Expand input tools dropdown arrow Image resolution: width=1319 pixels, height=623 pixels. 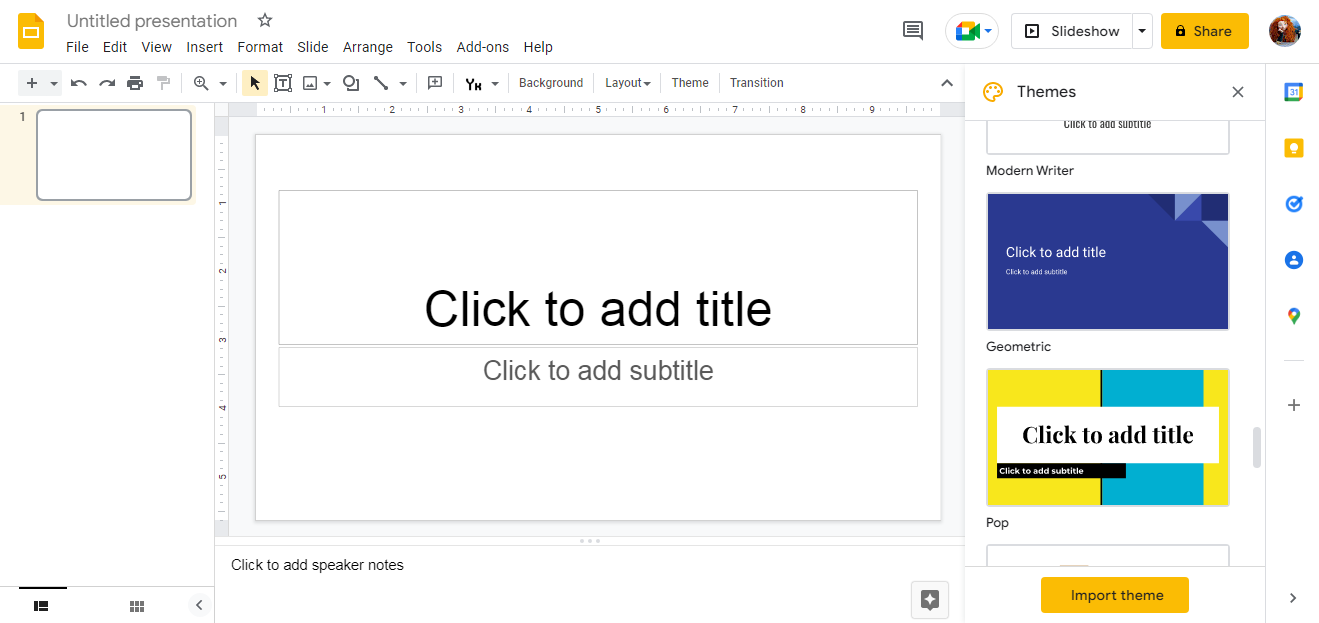(495, 84)
